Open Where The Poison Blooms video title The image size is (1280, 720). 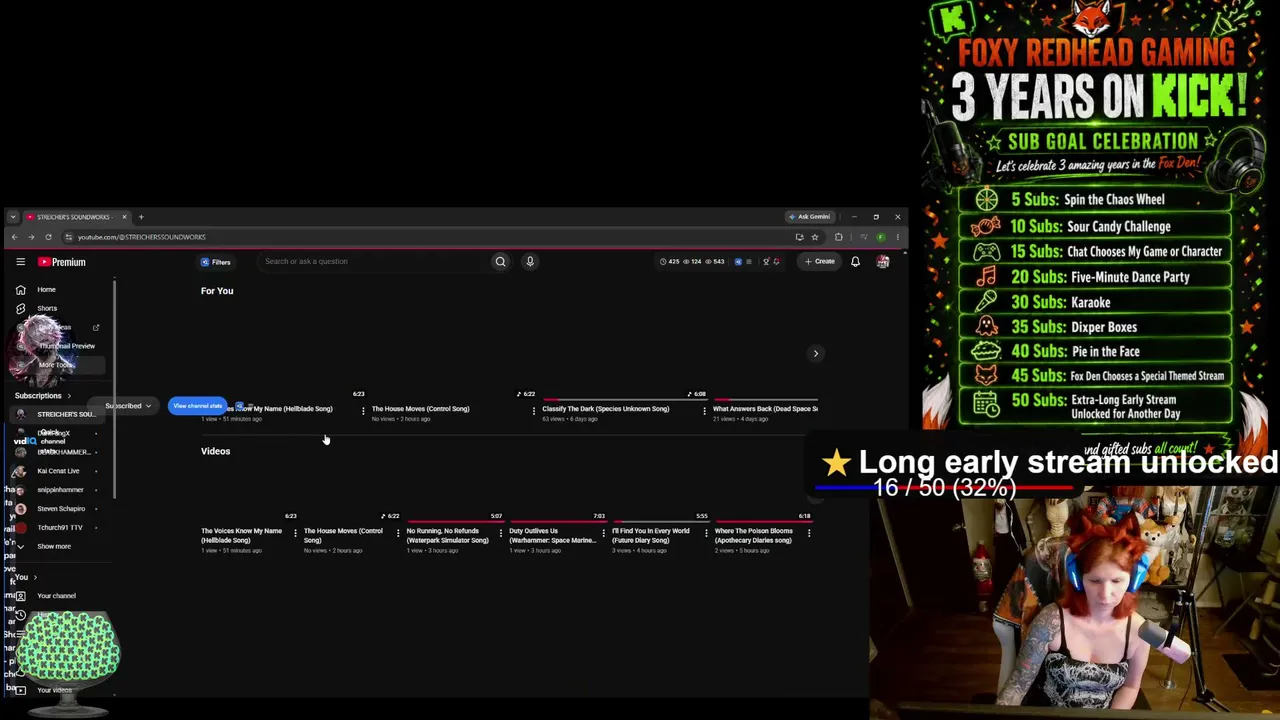coord(754,536)
